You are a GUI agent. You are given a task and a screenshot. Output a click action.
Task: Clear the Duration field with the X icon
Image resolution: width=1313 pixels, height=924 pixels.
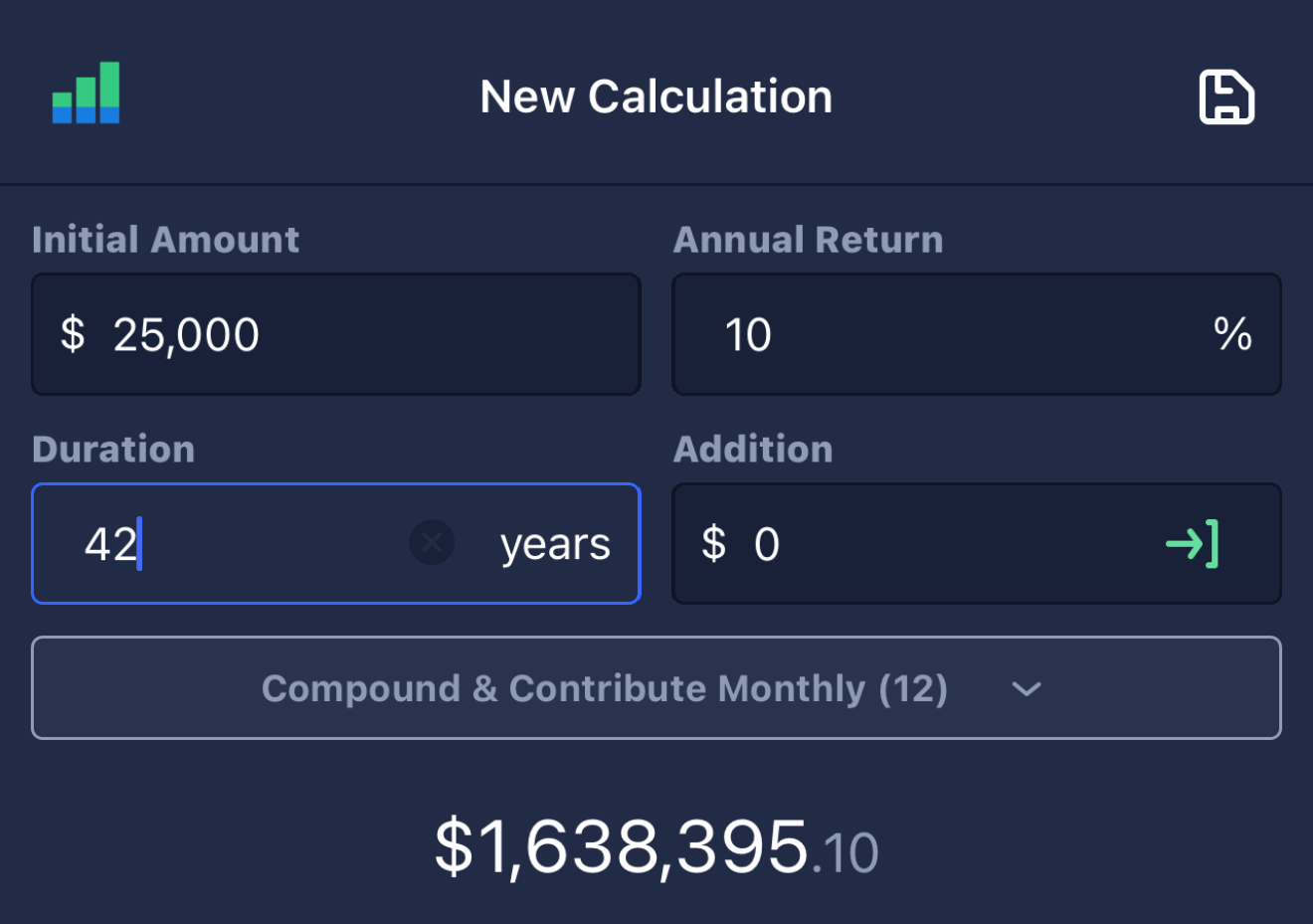click(x=432, y=543)
